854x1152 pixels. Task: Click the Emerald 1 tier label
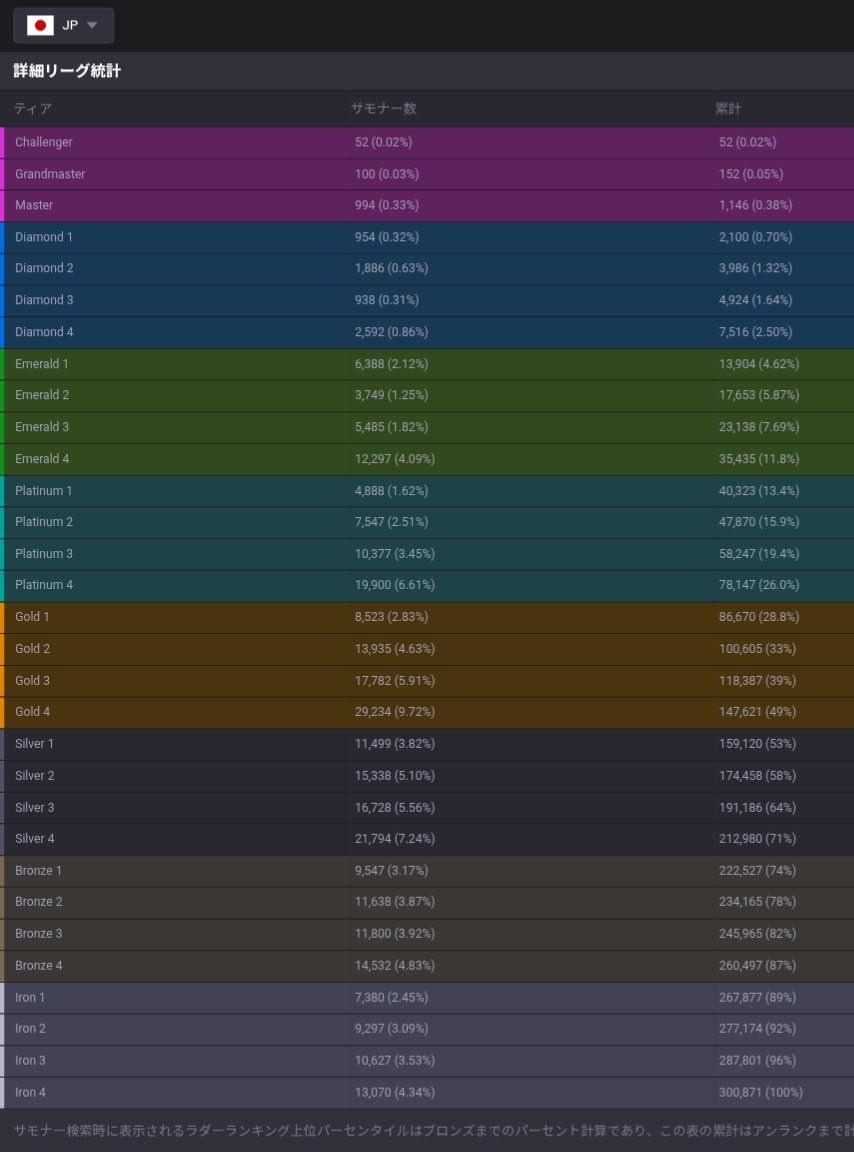tap(42, 364)
